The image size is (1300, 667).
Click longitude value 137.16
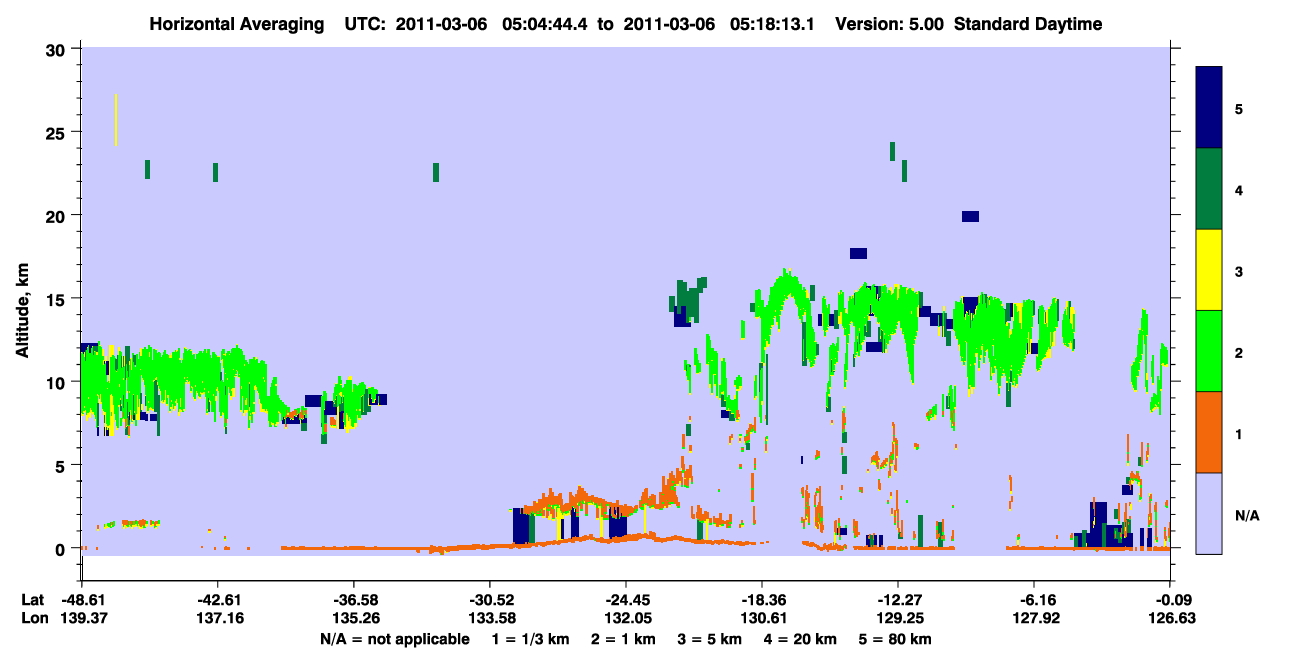click(218, 619)
